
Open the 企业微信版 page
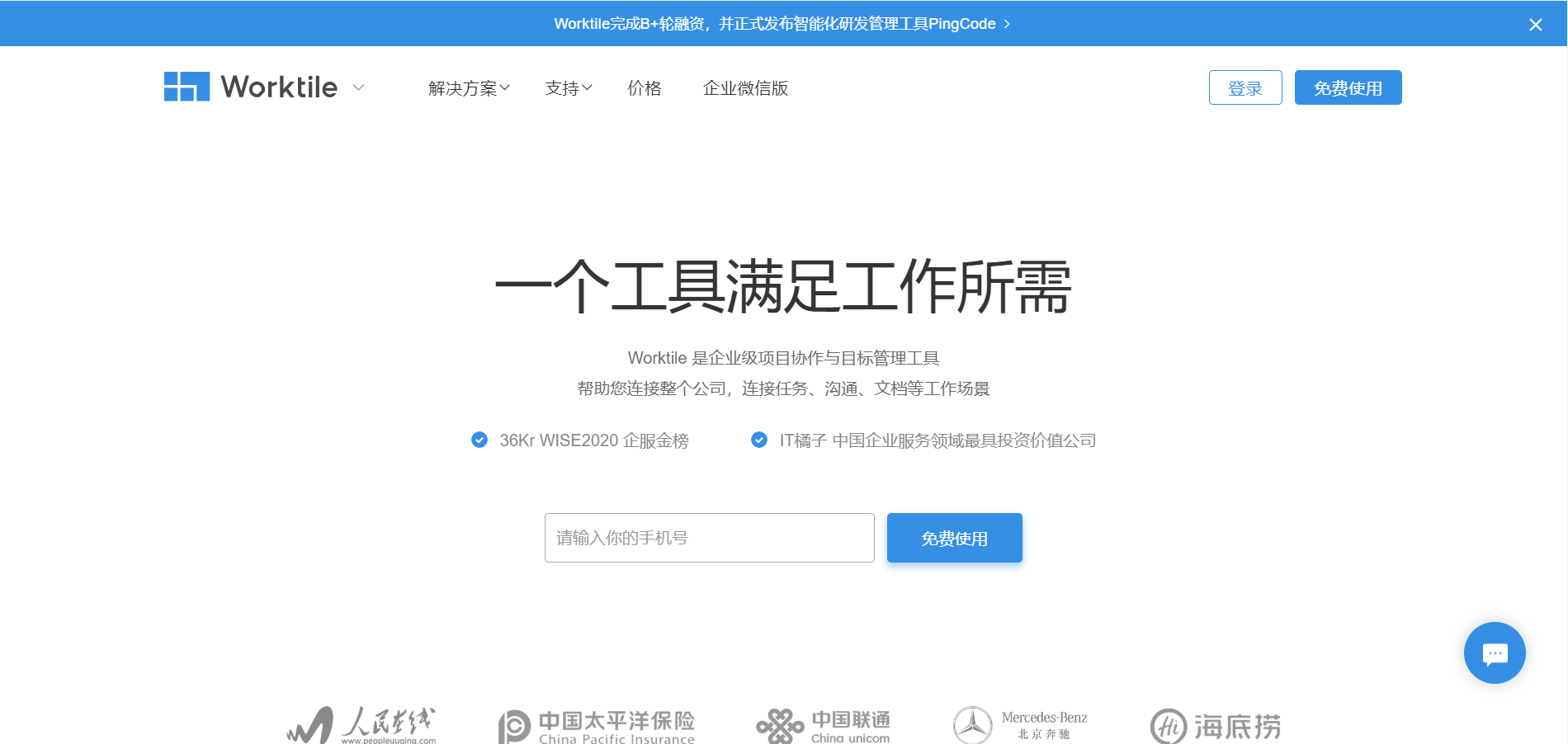point(745,88)
